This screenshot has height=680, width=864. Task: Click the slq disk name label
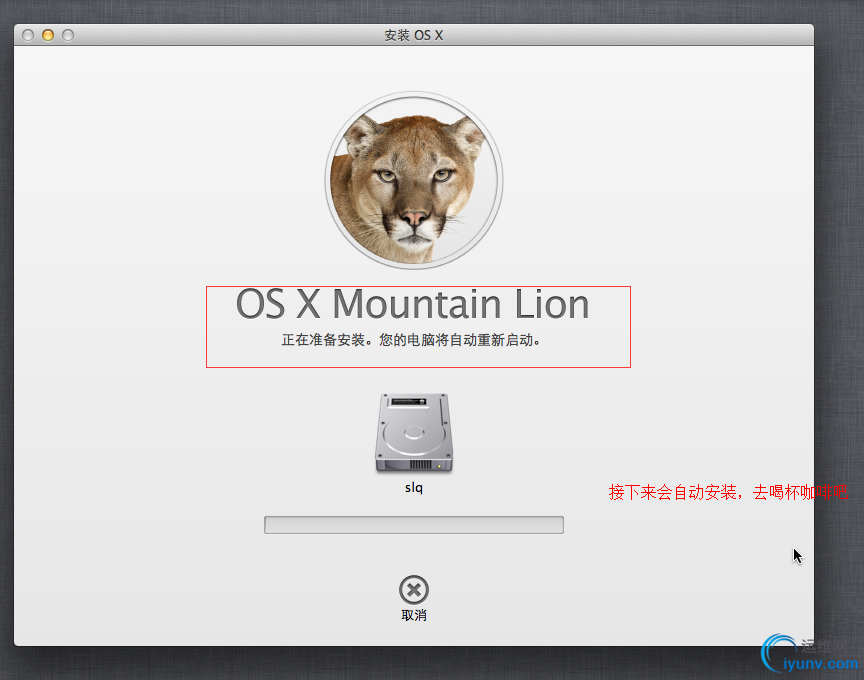pyautogui.click(x=414, y=488)
